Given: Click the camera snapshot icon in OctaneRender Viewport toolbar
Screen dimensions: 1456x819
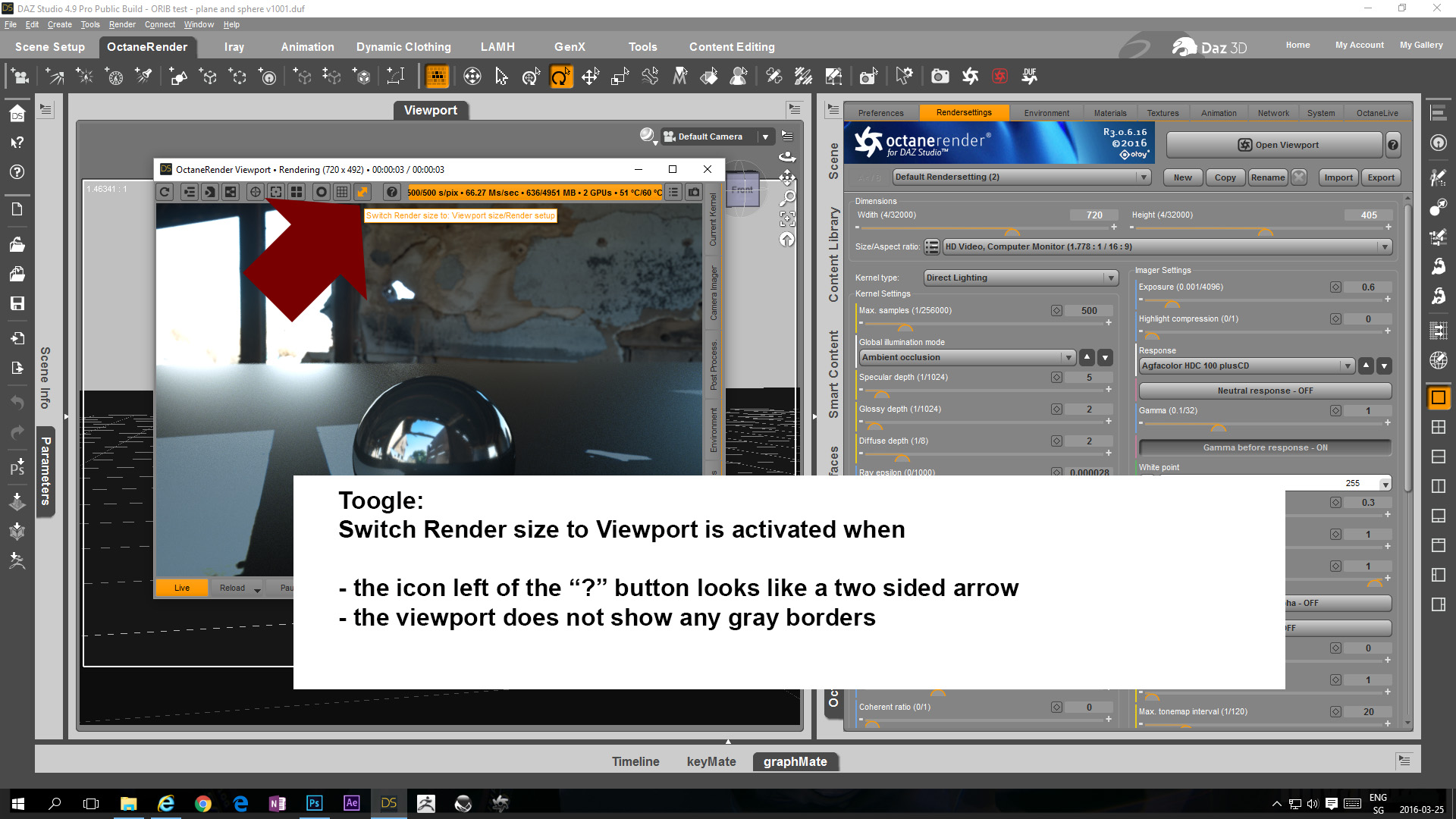Looking at the screenshot, I should click(x=693, y=193).
